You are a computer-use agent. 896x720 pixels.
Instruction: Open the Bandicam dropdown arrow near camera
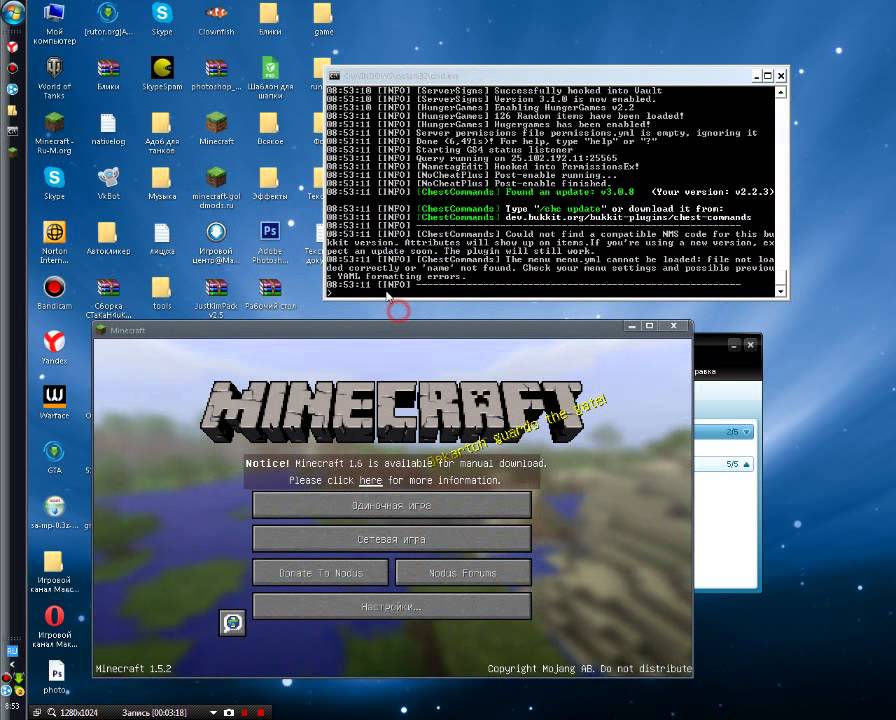coord(213,713)
